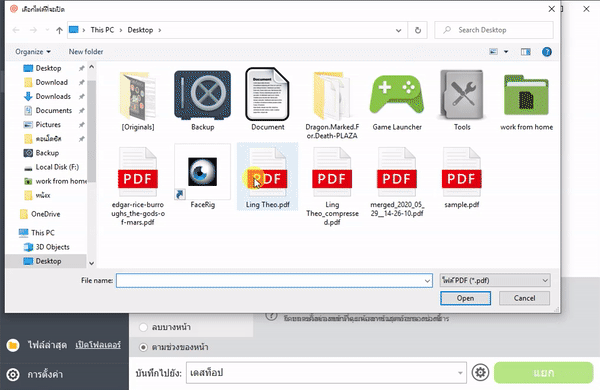The width and height of the screenshot is (600, 390).
Task: Click the Search Desktop box
Action: 494,30
